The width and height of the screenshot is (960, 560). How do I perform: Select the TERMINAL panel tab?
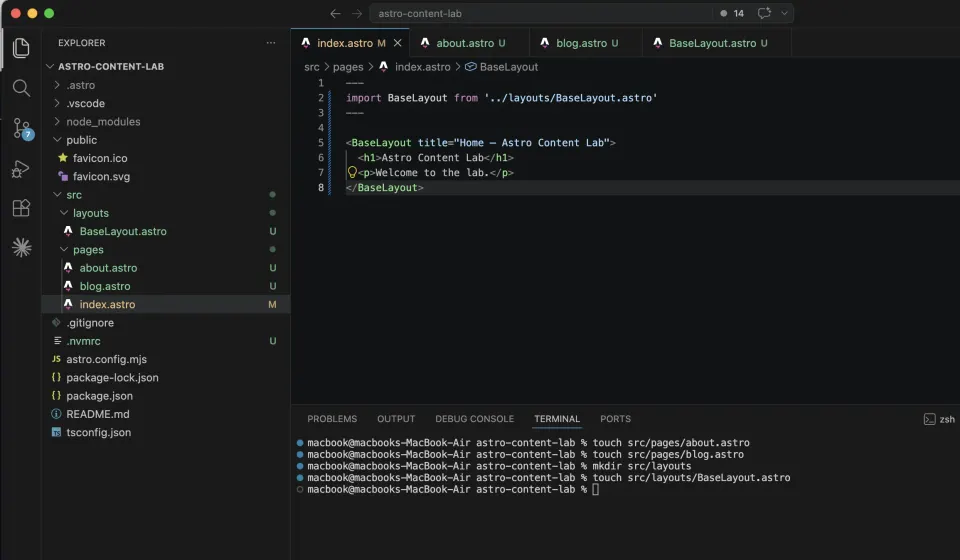tap(557, 419)
